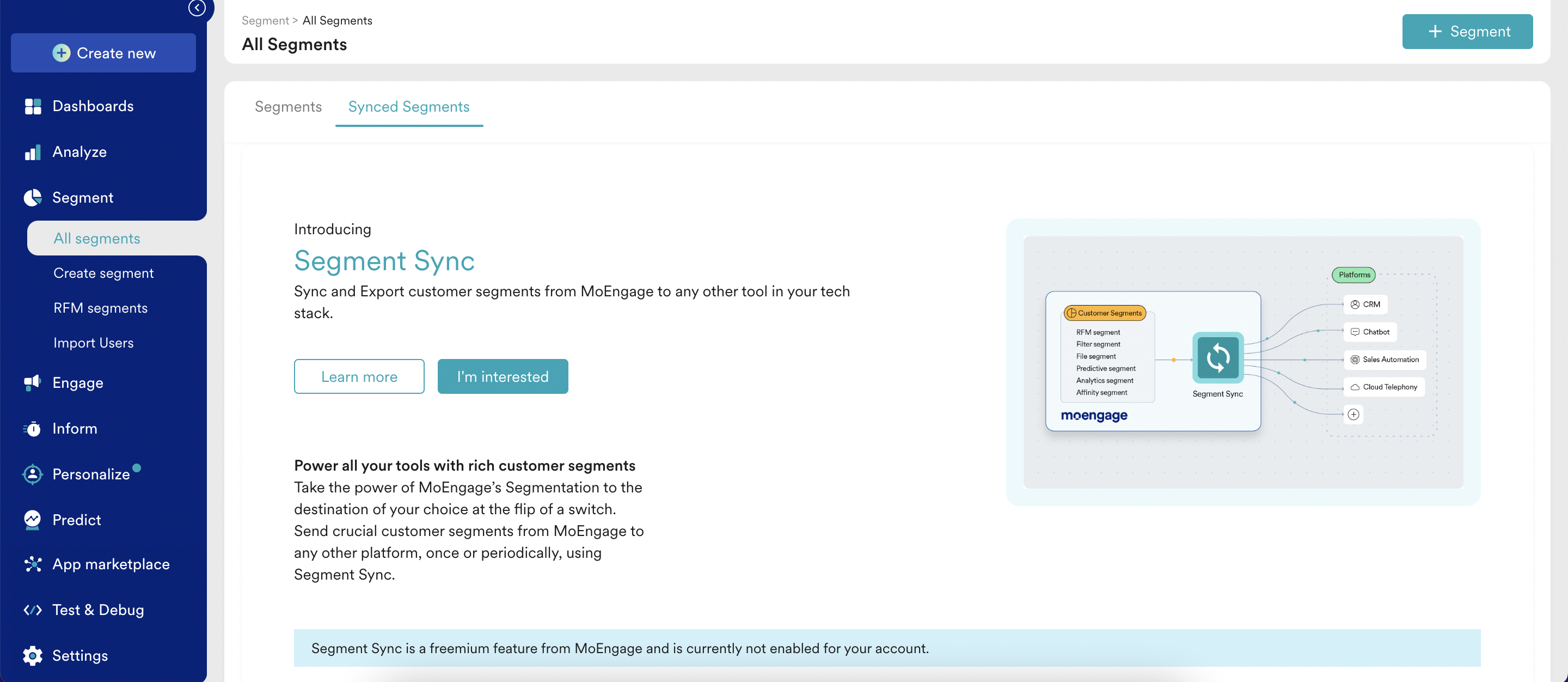Select the Analyze icon in sidebar
1568x682 pixels.
click(x=33, y=151)
